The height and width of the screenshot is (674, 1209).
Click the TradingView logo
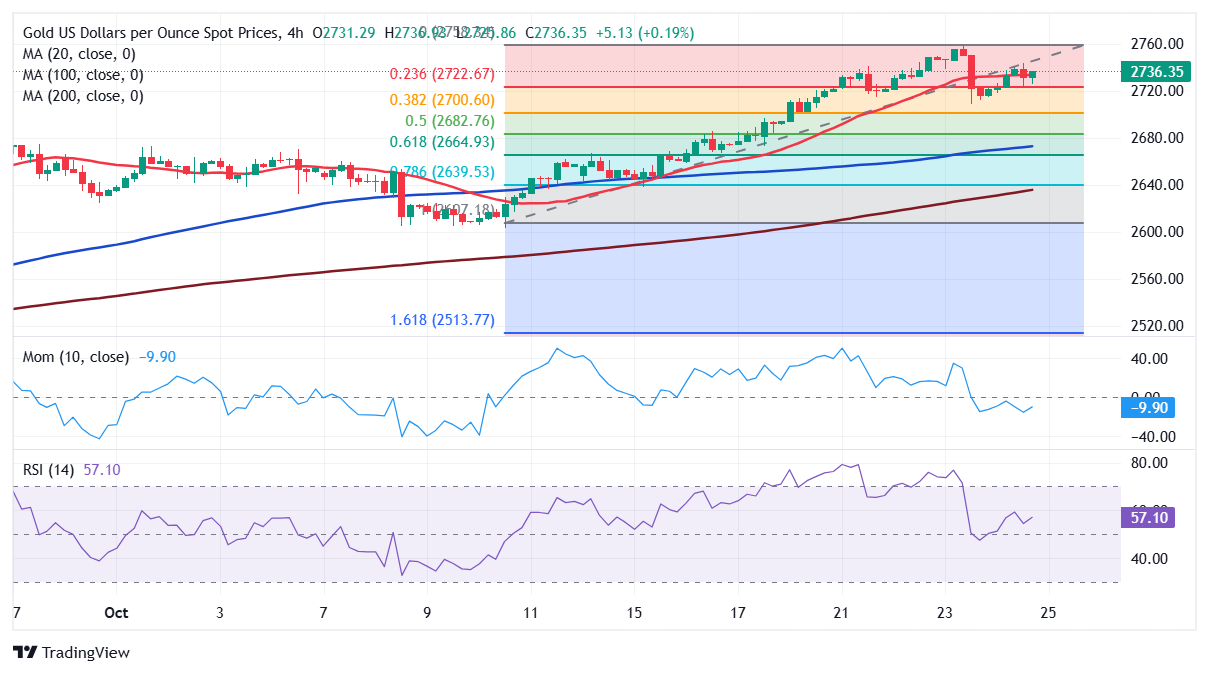click(x=71, y=653)
